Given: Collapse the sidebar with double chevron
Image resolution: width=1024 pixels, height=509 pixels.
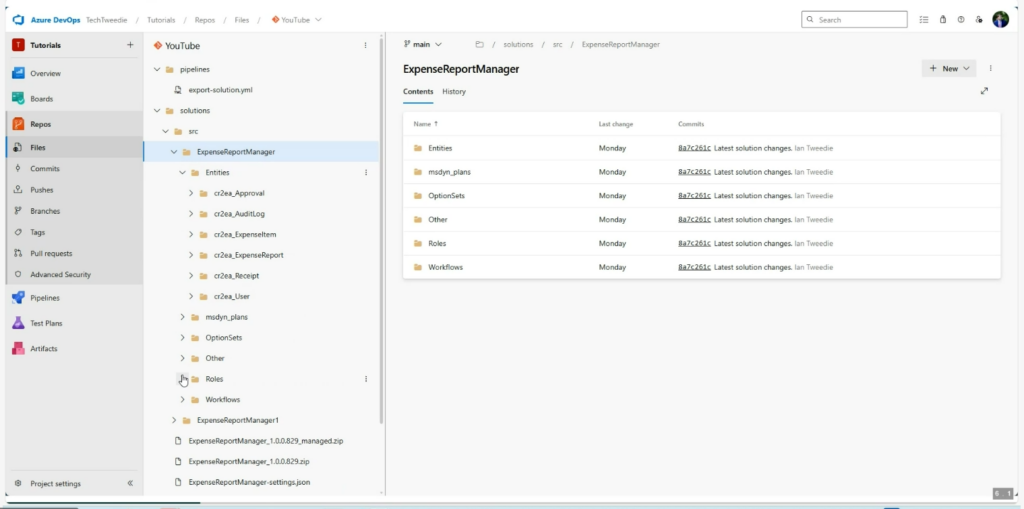Looking at the screenshot, I should [130, 483].
